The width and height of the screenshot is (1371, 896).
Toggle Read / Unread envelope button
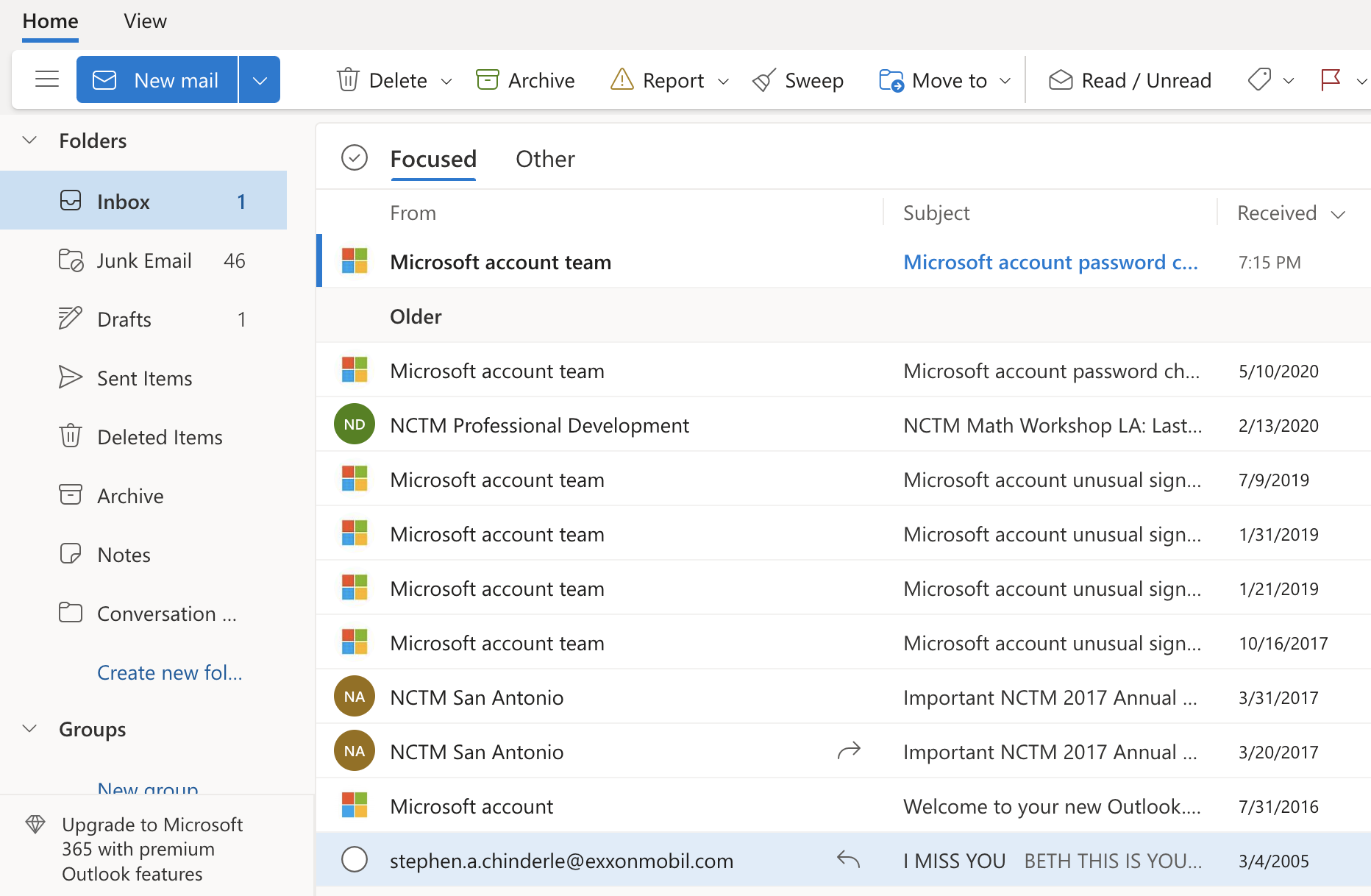1130,79
